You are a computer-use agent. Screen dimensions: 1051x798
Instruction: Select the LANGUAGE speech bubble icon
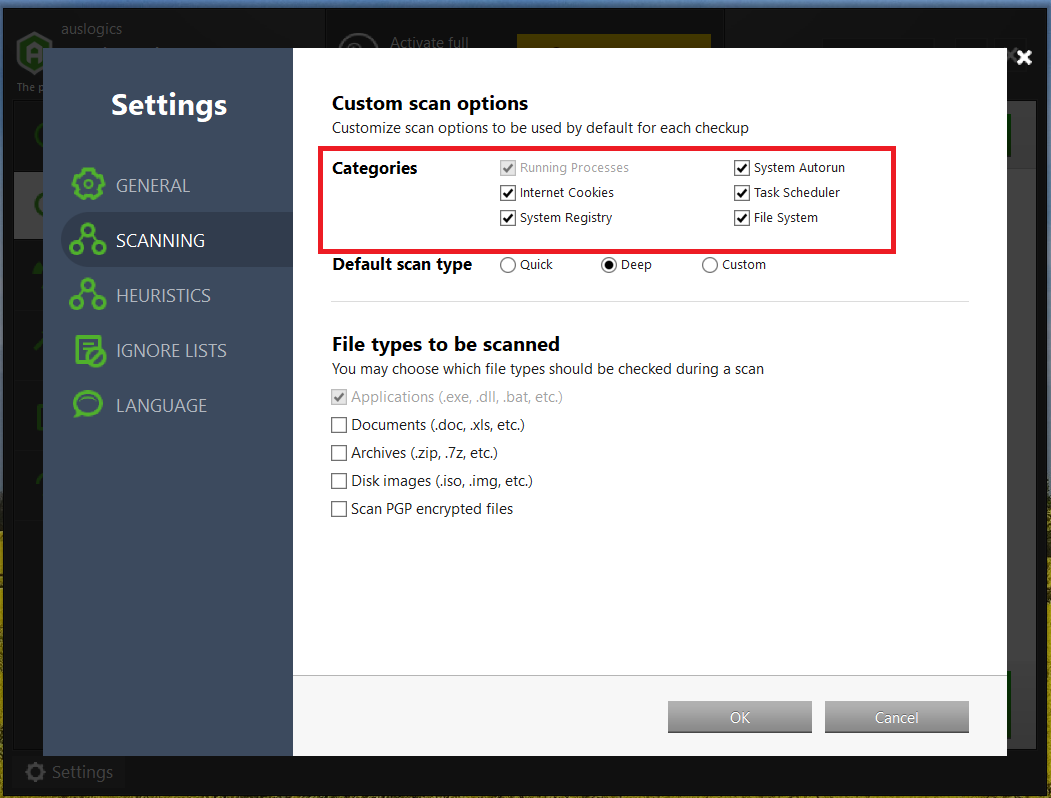point(88,404)
